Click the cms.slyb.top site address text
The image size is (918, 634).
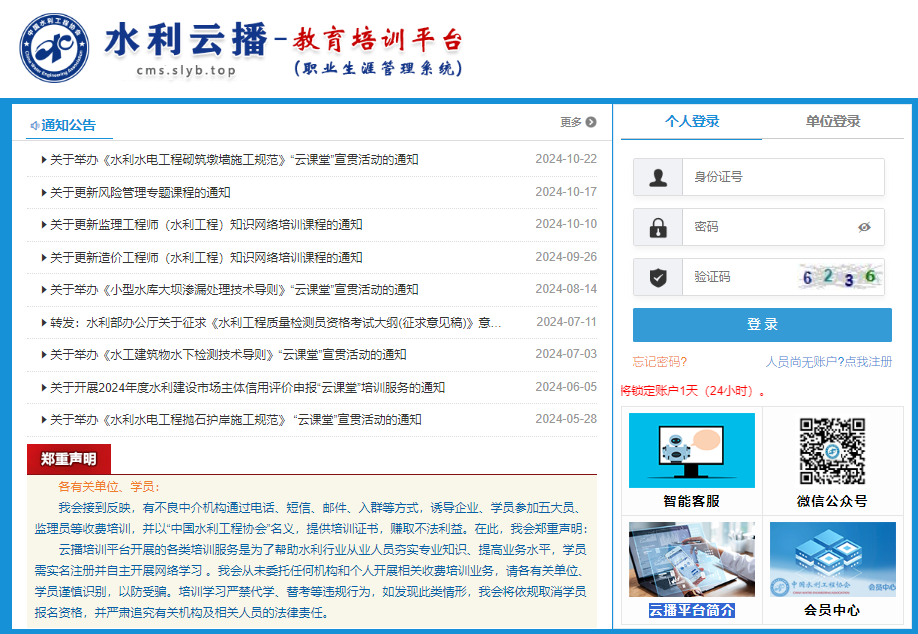[x=186, y=70]
